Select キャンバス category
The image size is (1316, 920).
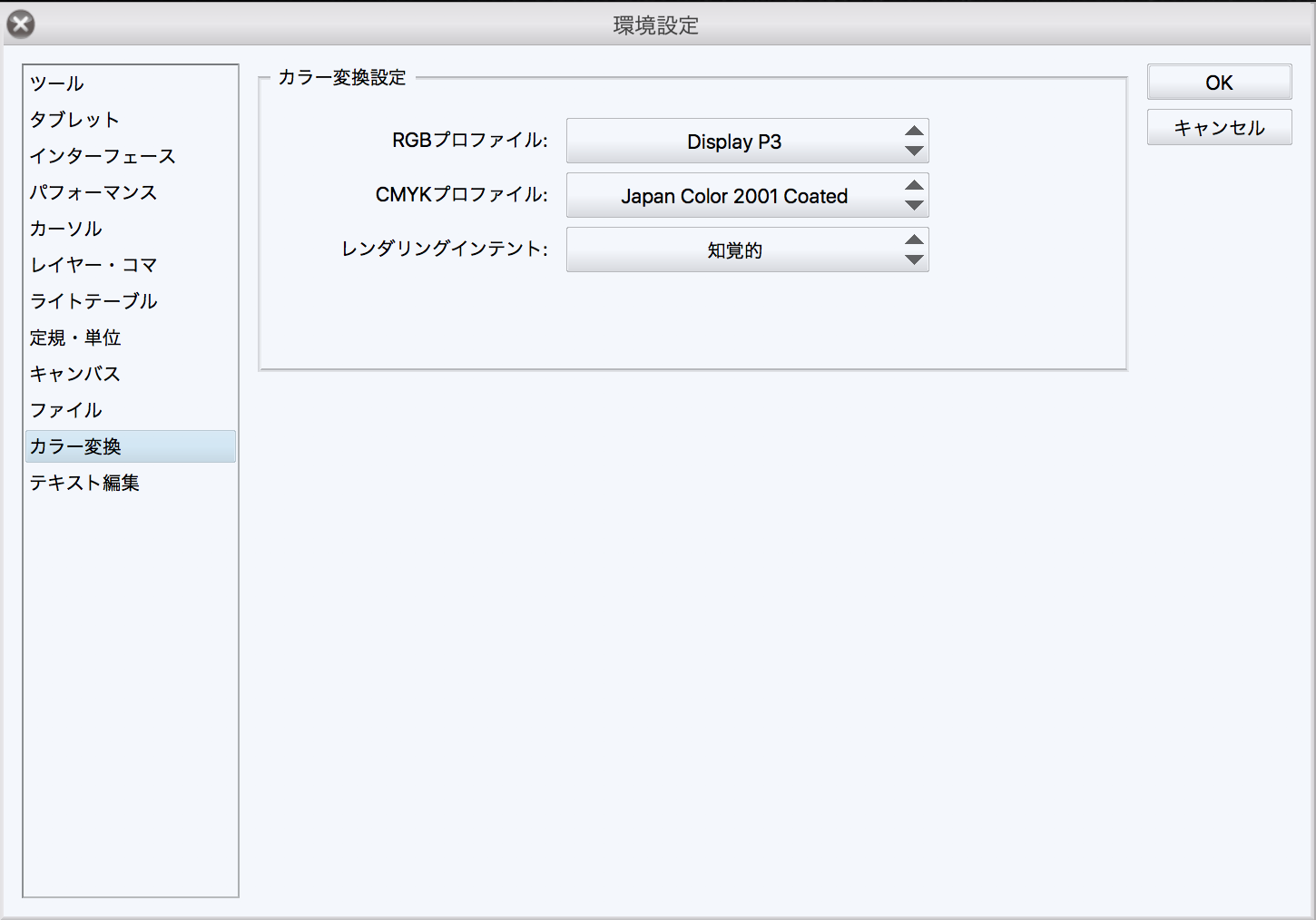pos(131,374)
